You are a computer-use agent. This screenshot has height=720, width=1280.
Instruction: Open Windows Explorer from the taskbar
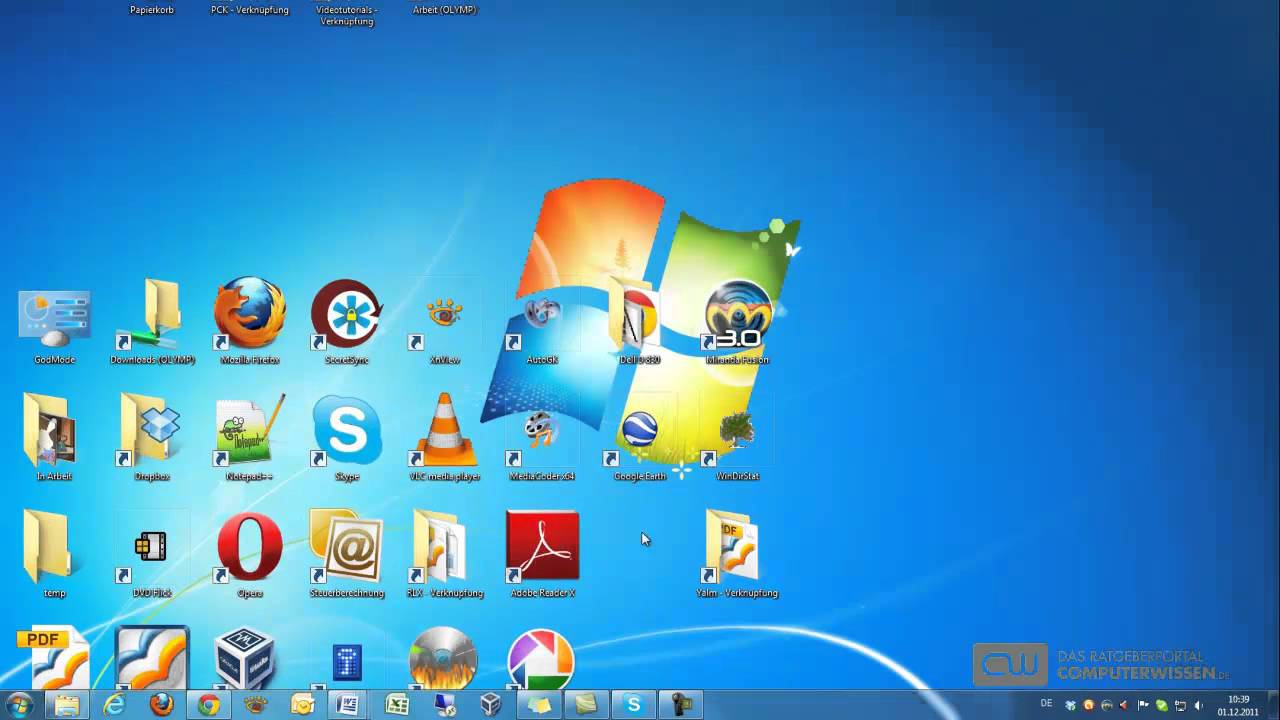coord(67,705)
